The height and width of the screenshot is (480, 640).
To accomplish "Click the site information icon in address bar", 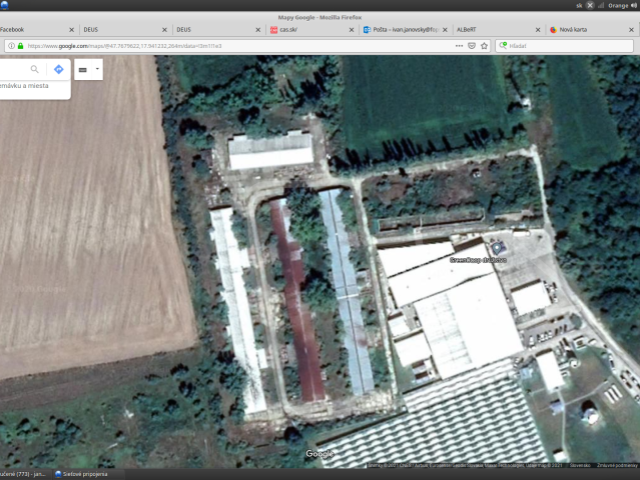I will click(x=11, y=46).
